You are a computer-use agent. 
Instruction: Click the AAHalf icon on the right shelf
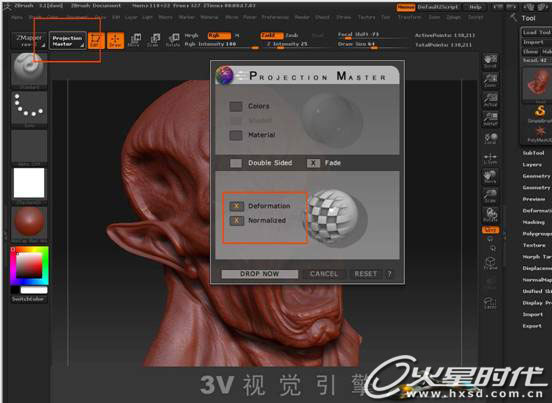[490, 119]
